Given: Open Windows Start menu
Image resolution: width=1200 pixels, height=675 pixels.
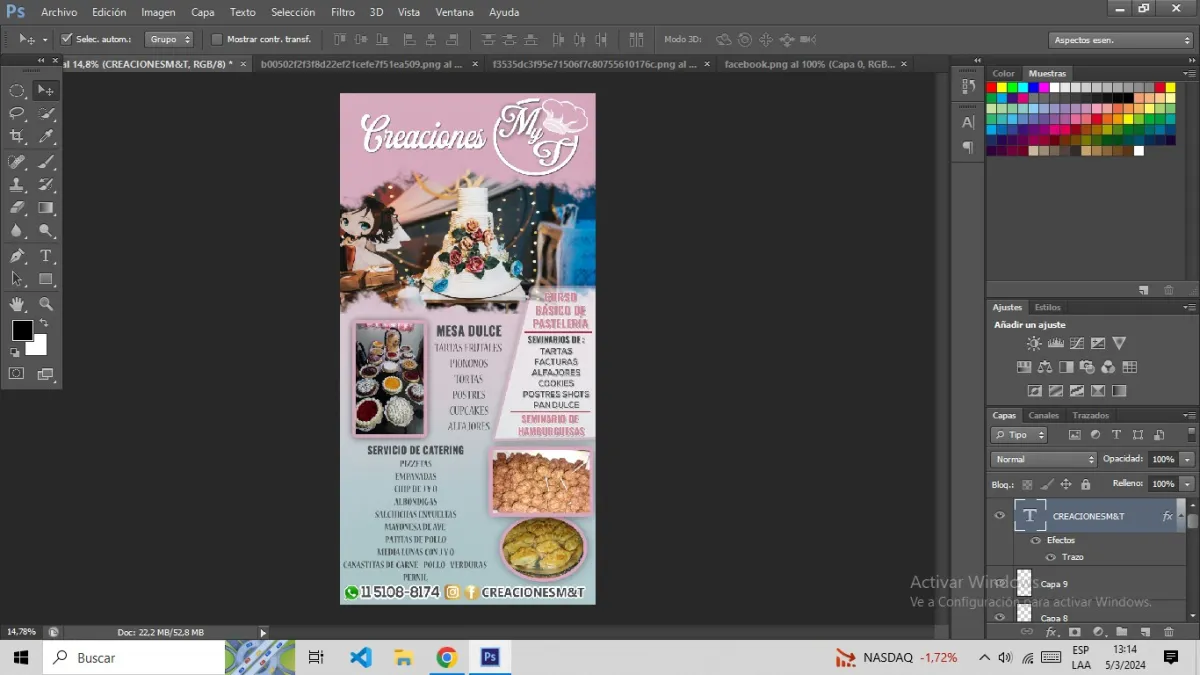Looking at the screenshot, I should 20,657.
